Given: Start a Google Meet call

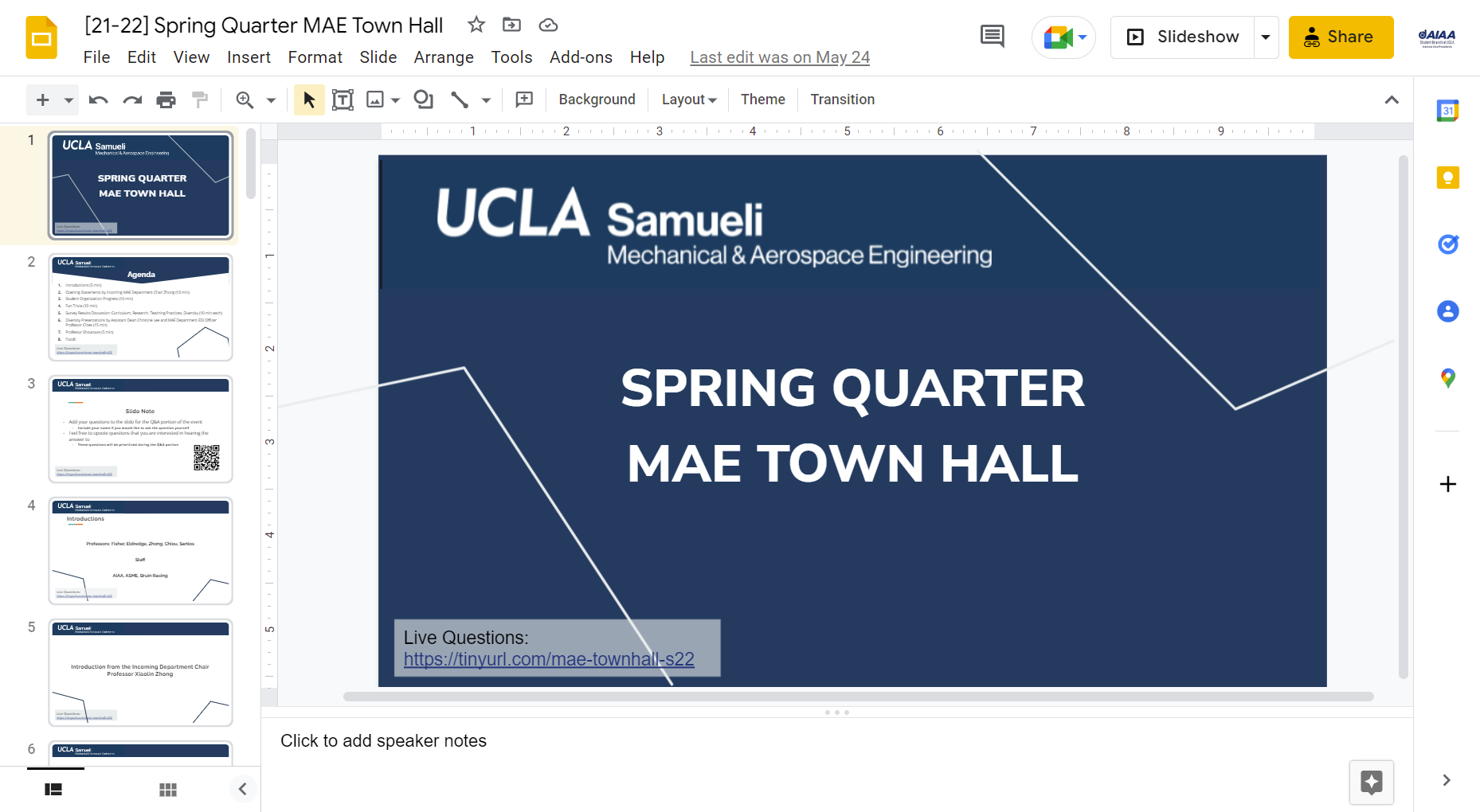Looking at the screenshot, I should point(1057,37).
